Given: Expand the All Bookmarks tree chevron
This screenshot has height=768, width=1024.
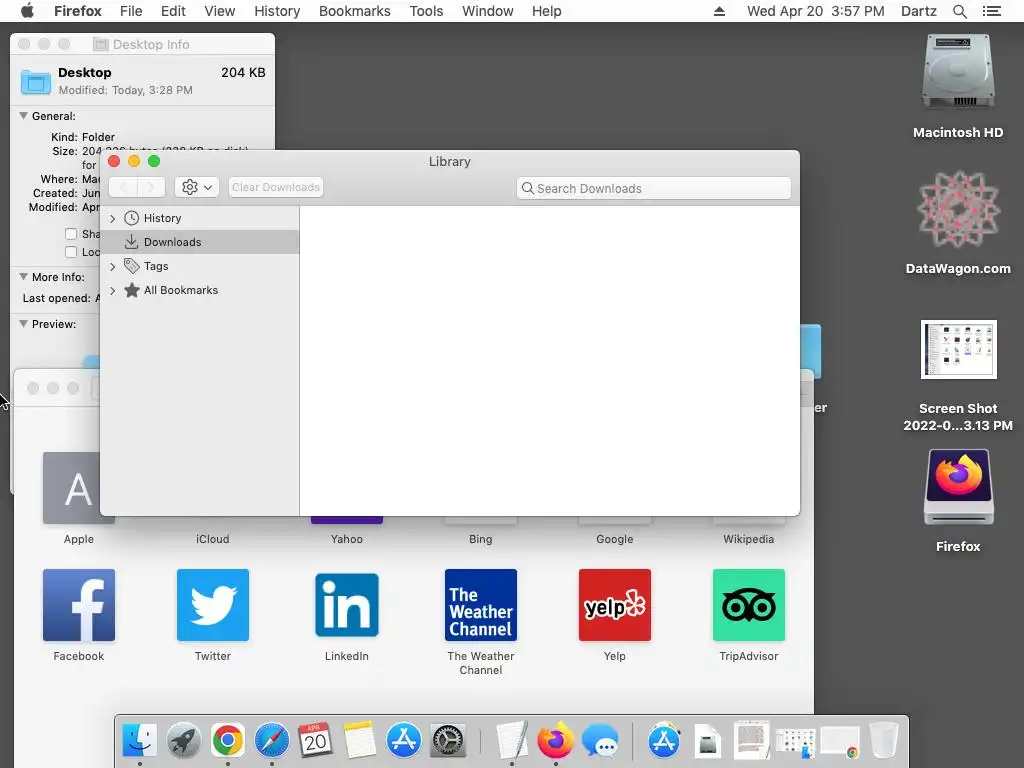Looking at the screenshot, I should (x=112, y=291).
